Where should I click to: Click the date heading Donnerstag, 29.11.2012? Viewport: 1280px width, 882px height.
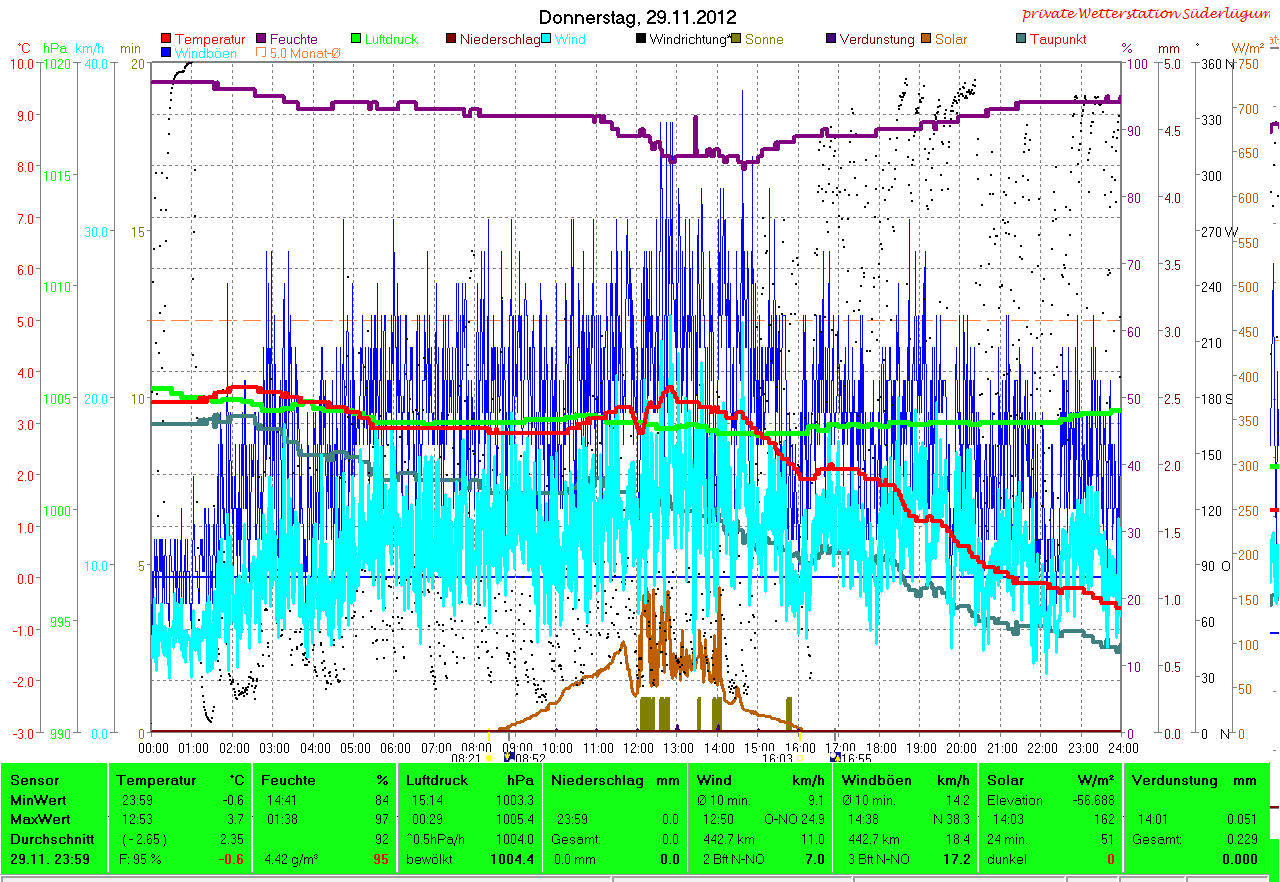[638, 17]
